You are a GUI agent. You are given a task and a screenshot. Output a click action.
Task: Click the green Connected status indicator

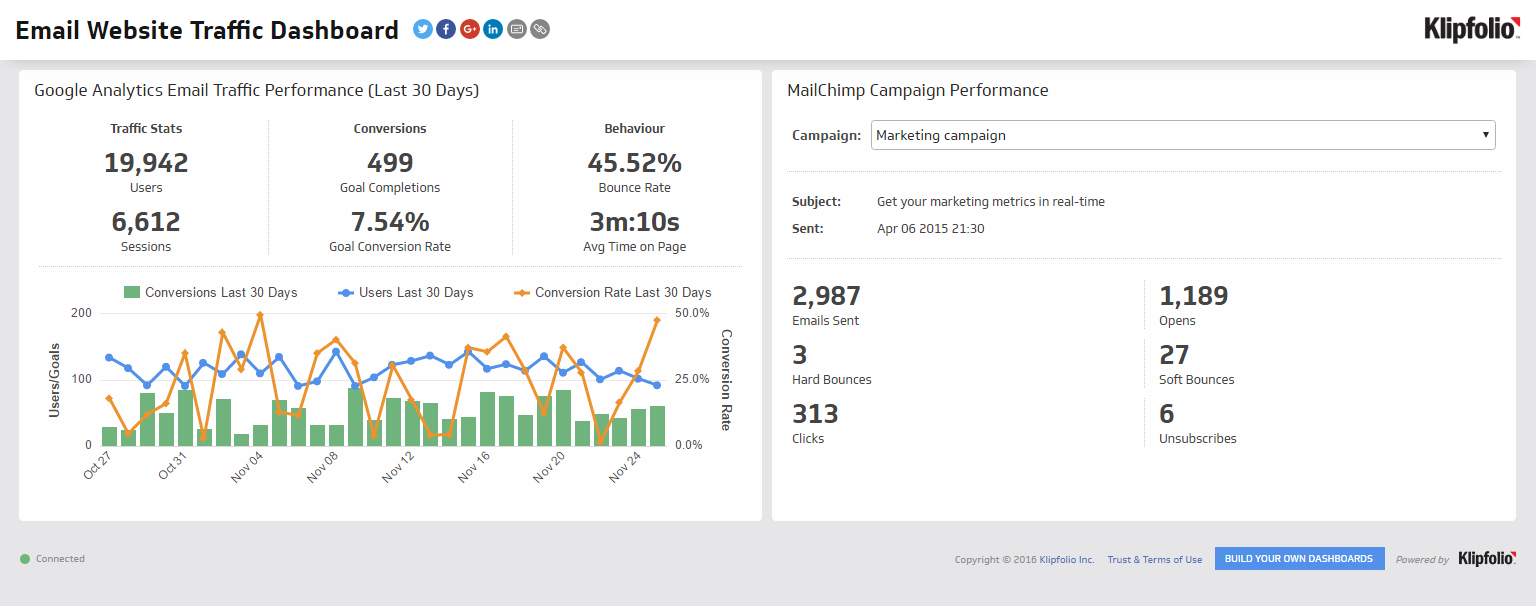(x=25, y=558)
